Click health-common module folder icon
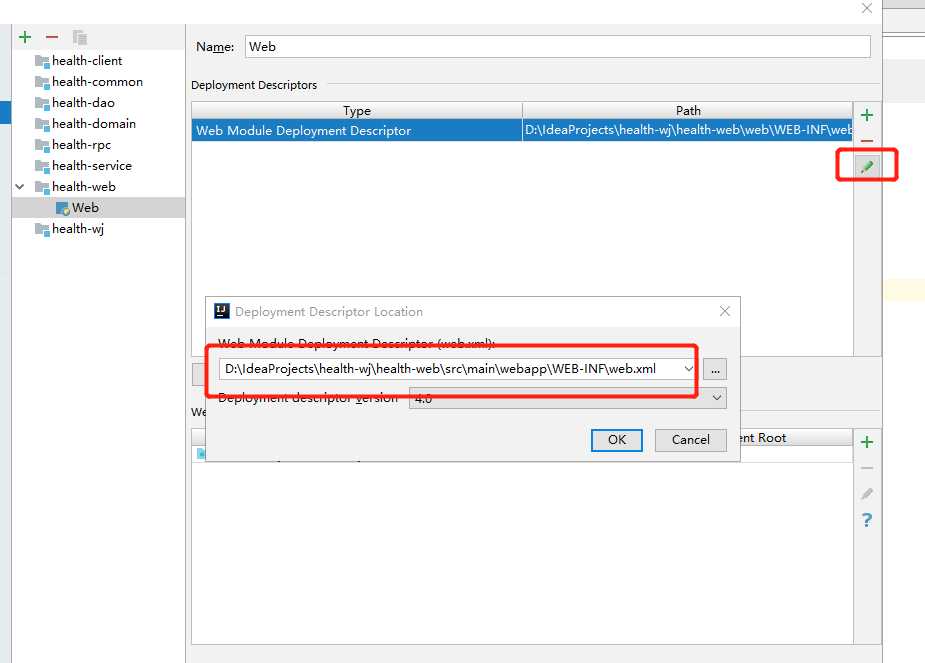 (x=42, y=82)
